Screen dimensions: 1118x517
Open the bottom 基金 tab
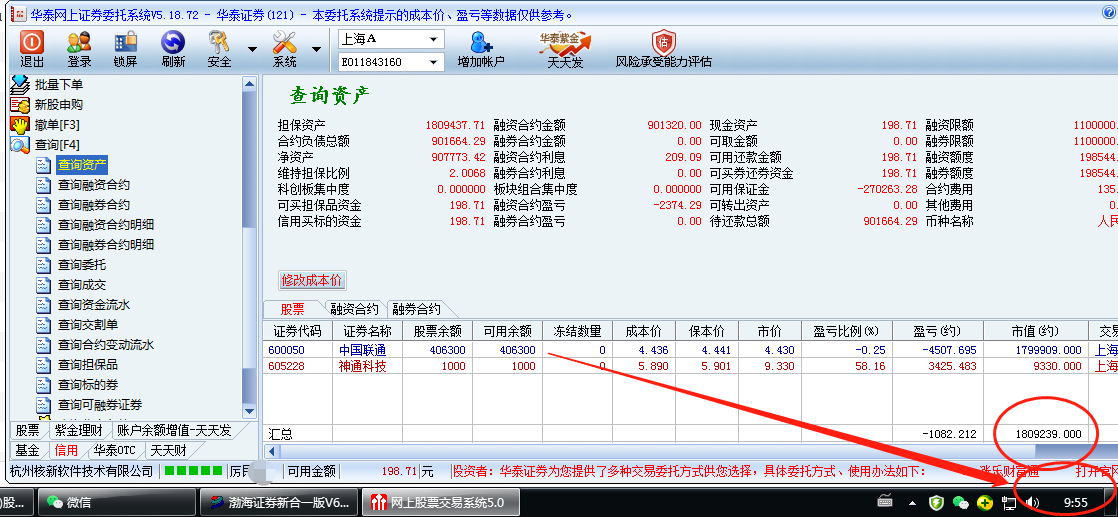point(27,451)
